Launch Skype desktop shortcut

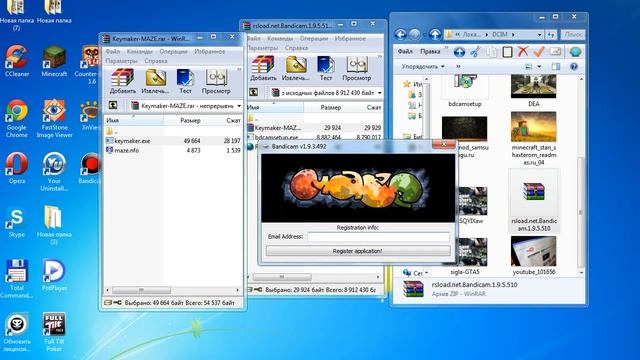pyautogui.click(x=17, y=222)
